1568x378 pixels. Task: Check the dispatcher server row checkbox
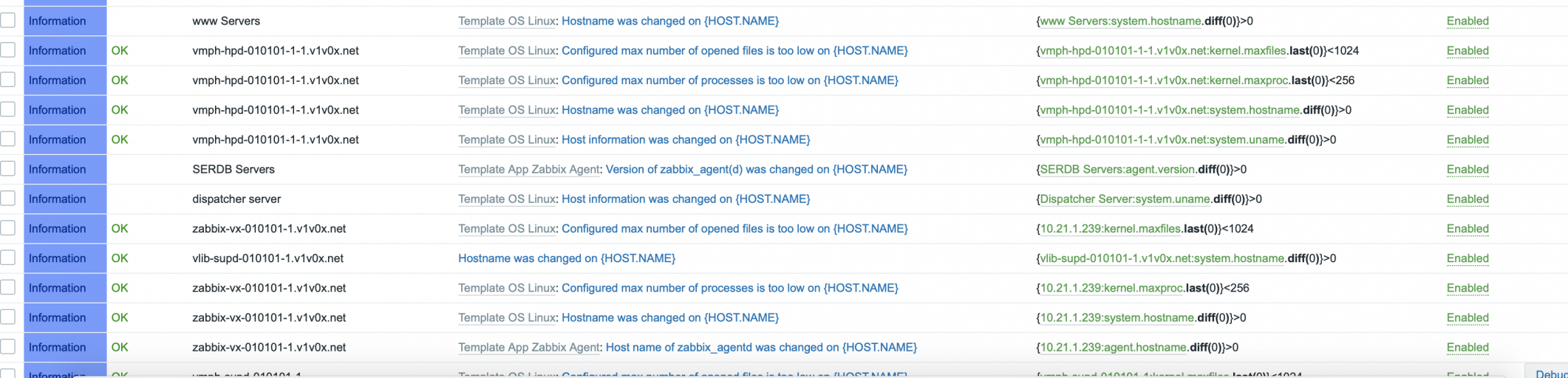(8, 199)
